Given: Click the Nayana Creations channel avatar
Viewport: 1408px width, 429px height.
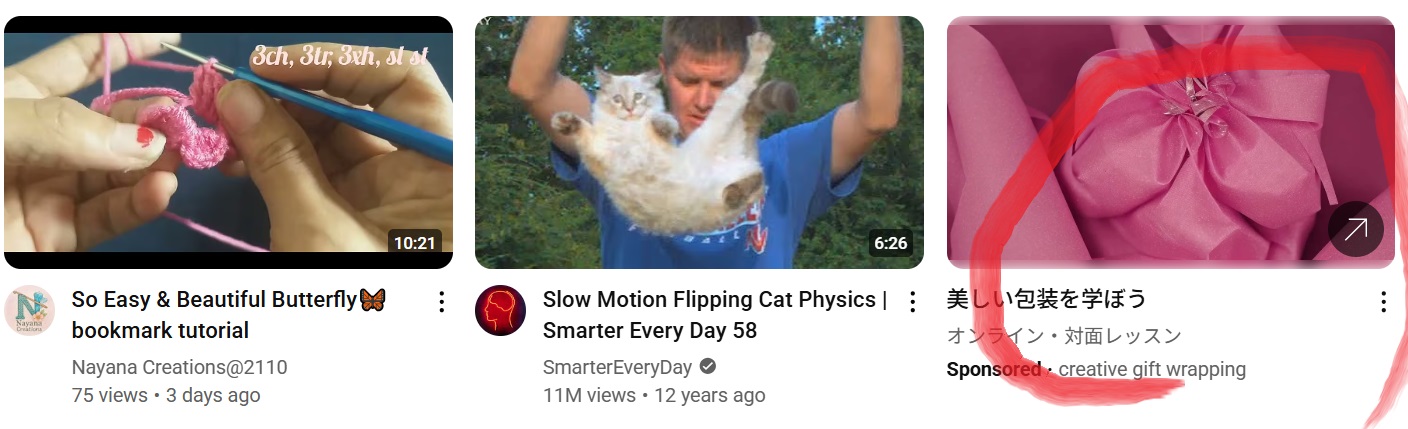Looking at the screenshot, I should (x=29, y=310).
